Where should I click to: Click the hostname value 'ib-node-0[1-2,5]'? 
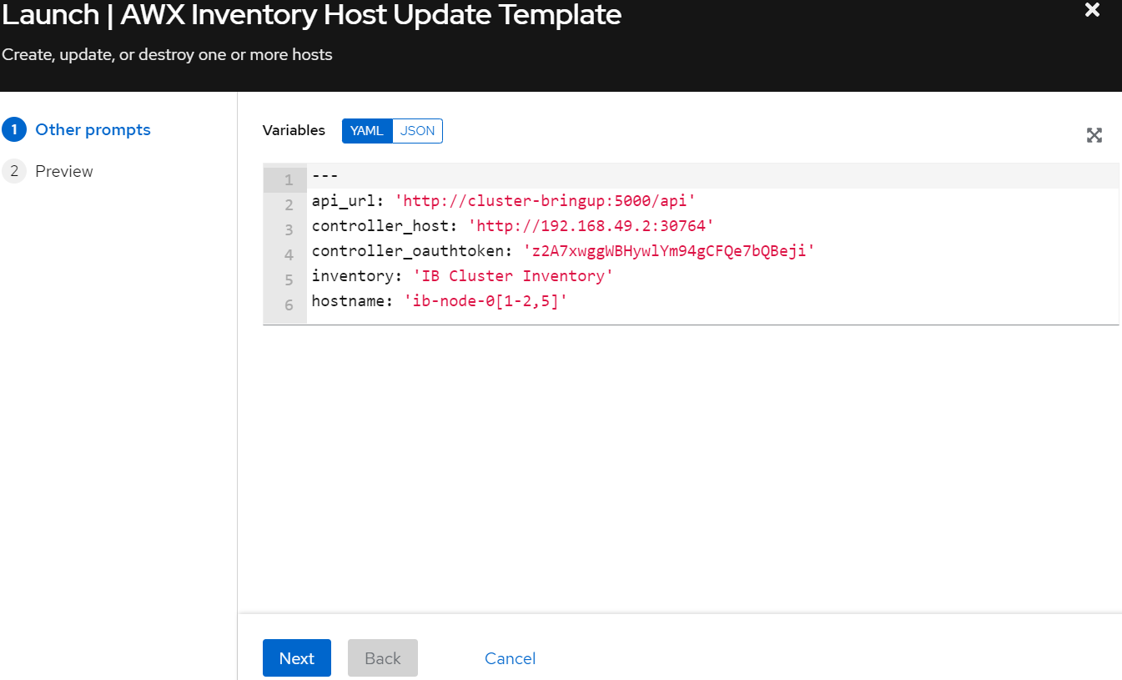[x=486, y=301]
